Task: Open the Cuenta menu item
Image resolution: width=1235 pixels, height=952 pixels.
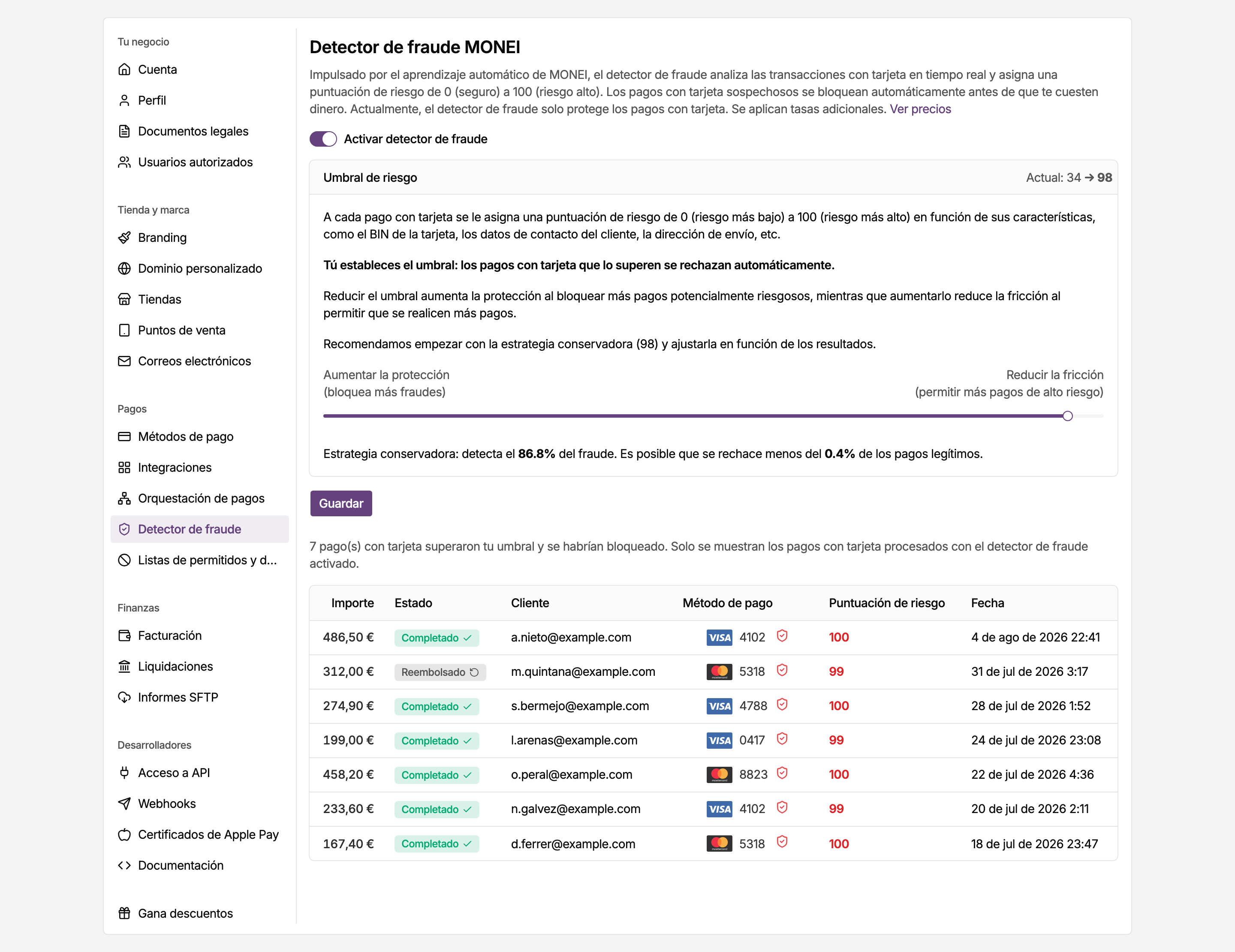Action: [x=199, y=69]
